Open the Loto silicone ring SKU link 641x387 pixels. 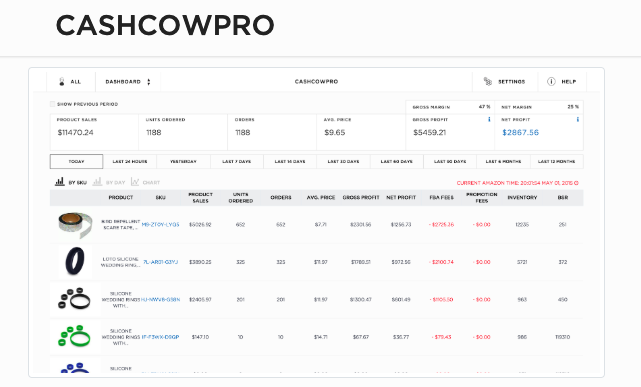160,262
